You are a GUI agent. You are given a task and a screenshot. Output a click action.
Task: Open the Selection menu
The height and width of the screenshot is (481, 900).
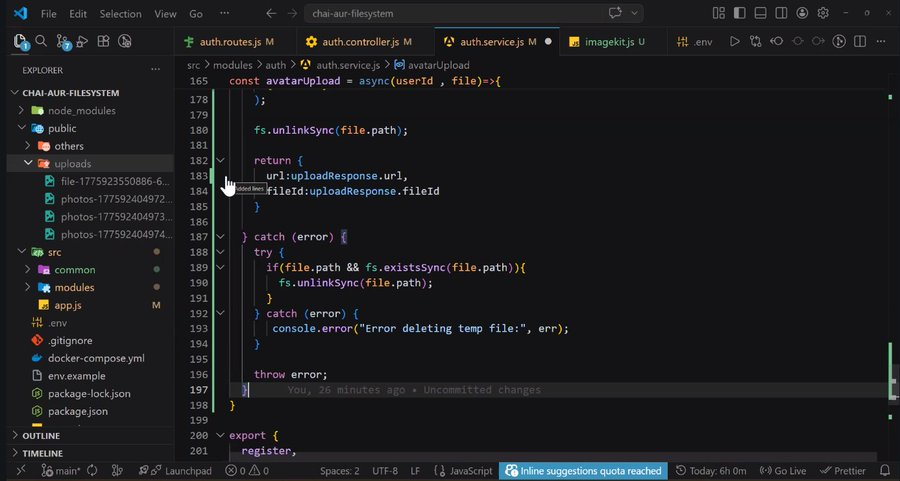click(x=121, y=14)
